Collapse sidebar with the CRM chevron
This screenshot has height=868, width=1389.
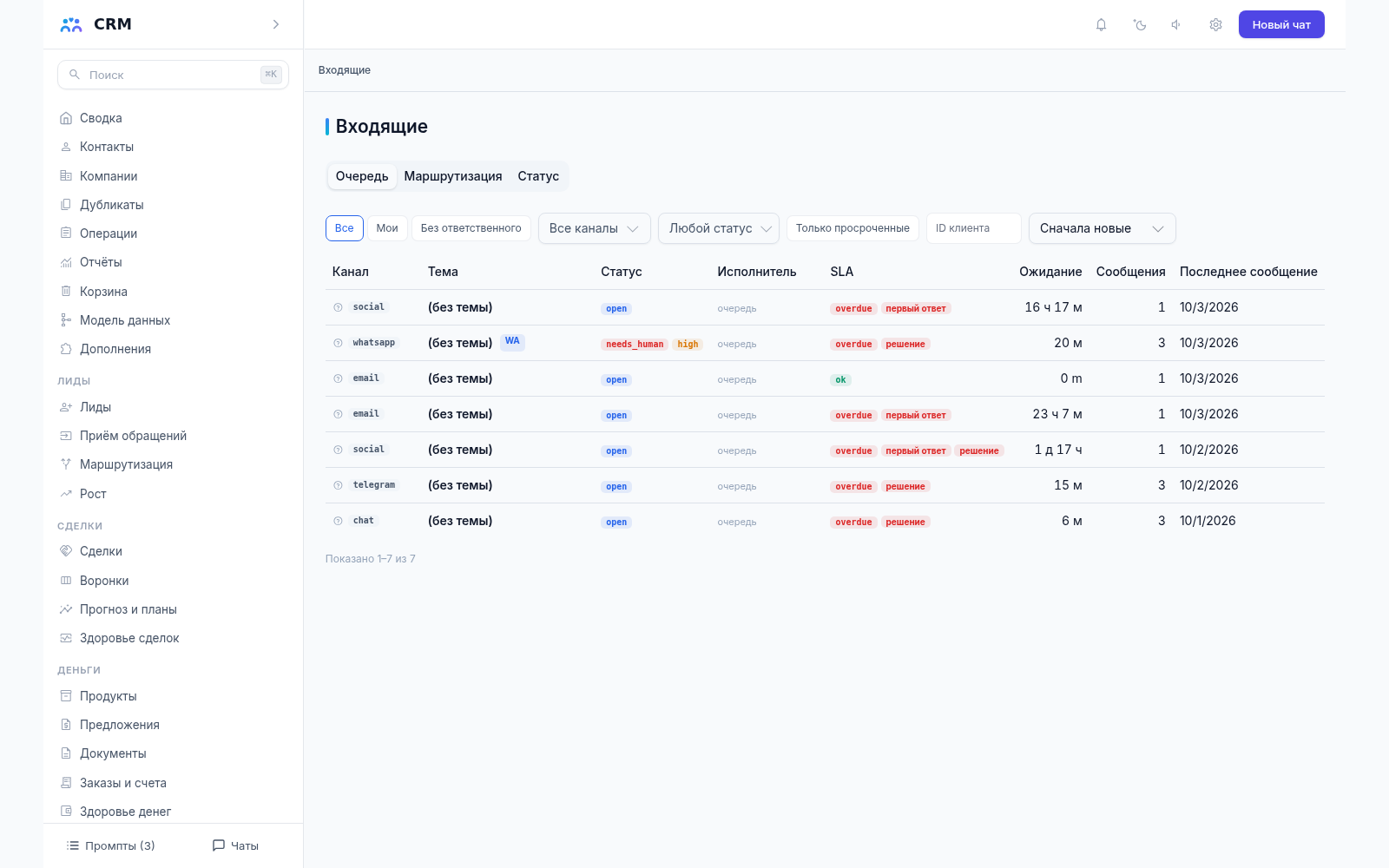click(276, 24)
